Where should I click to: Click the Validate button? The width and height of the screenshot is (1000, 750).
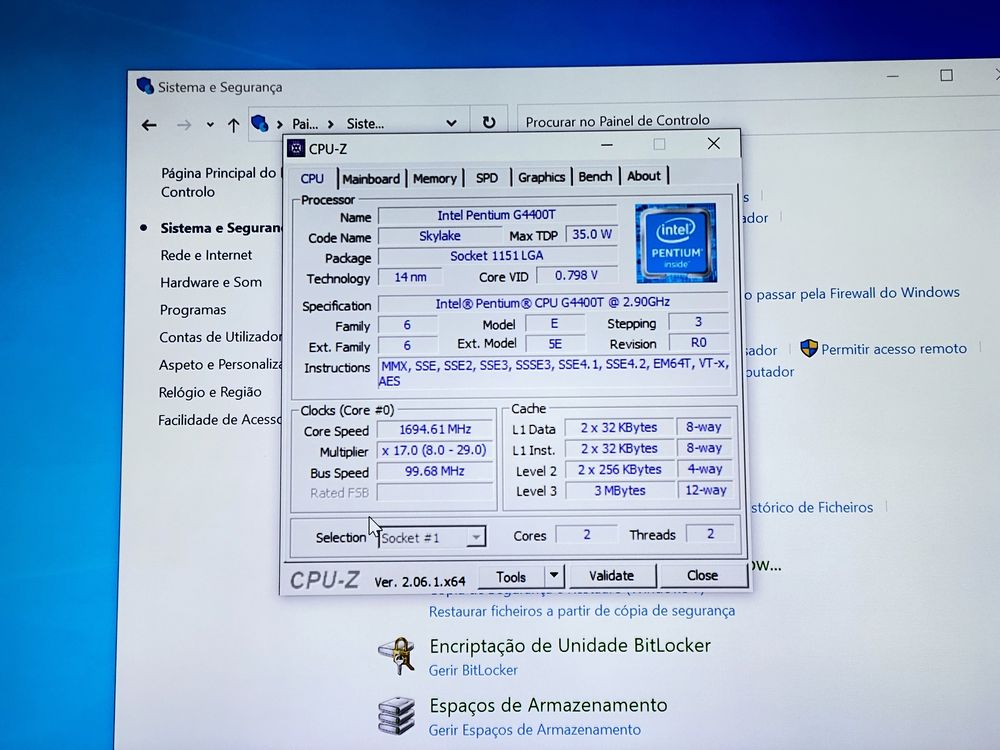(611, 576)
